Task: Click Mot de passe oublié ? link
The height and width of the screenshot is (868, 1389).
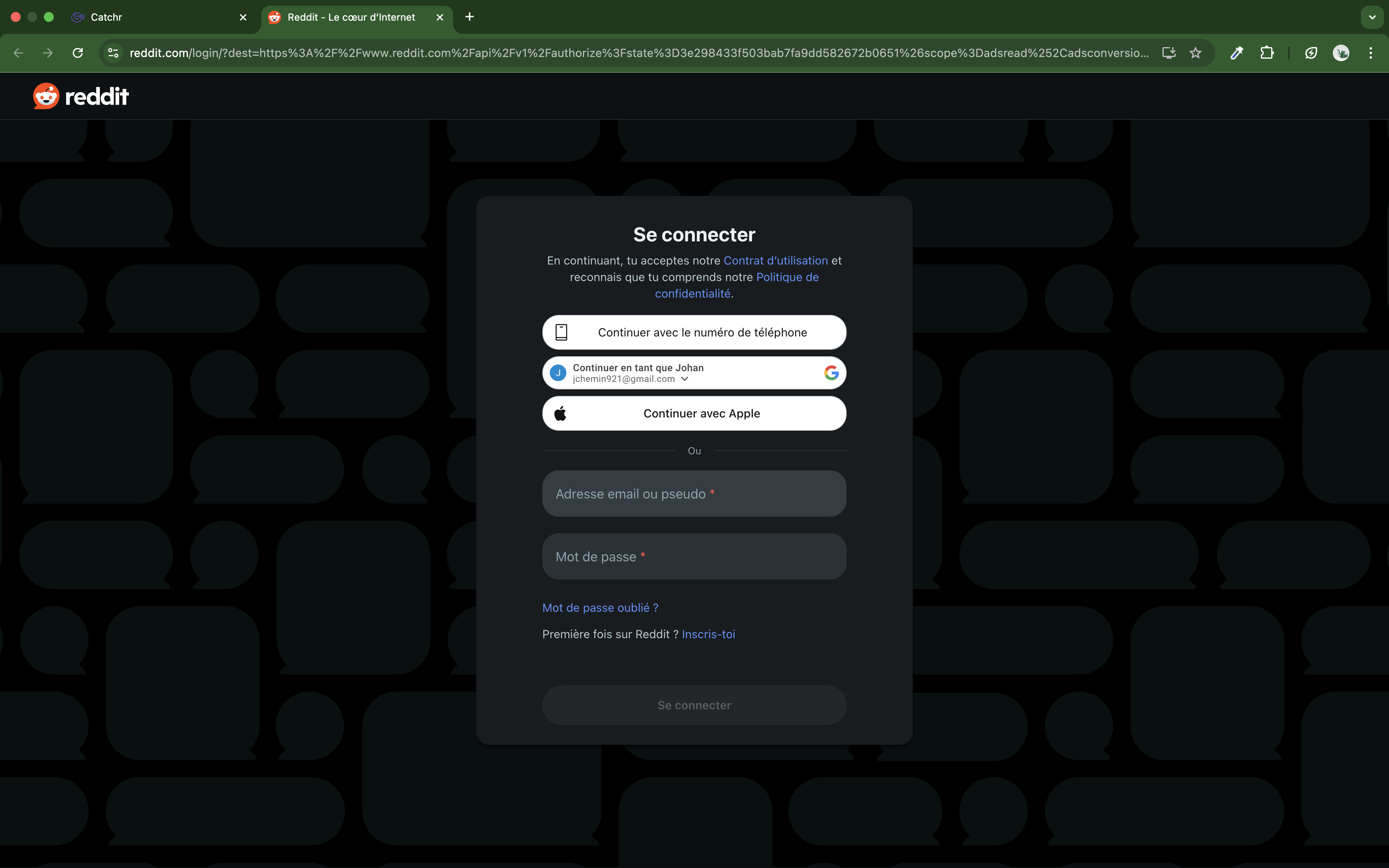Action: coord(600,607)
